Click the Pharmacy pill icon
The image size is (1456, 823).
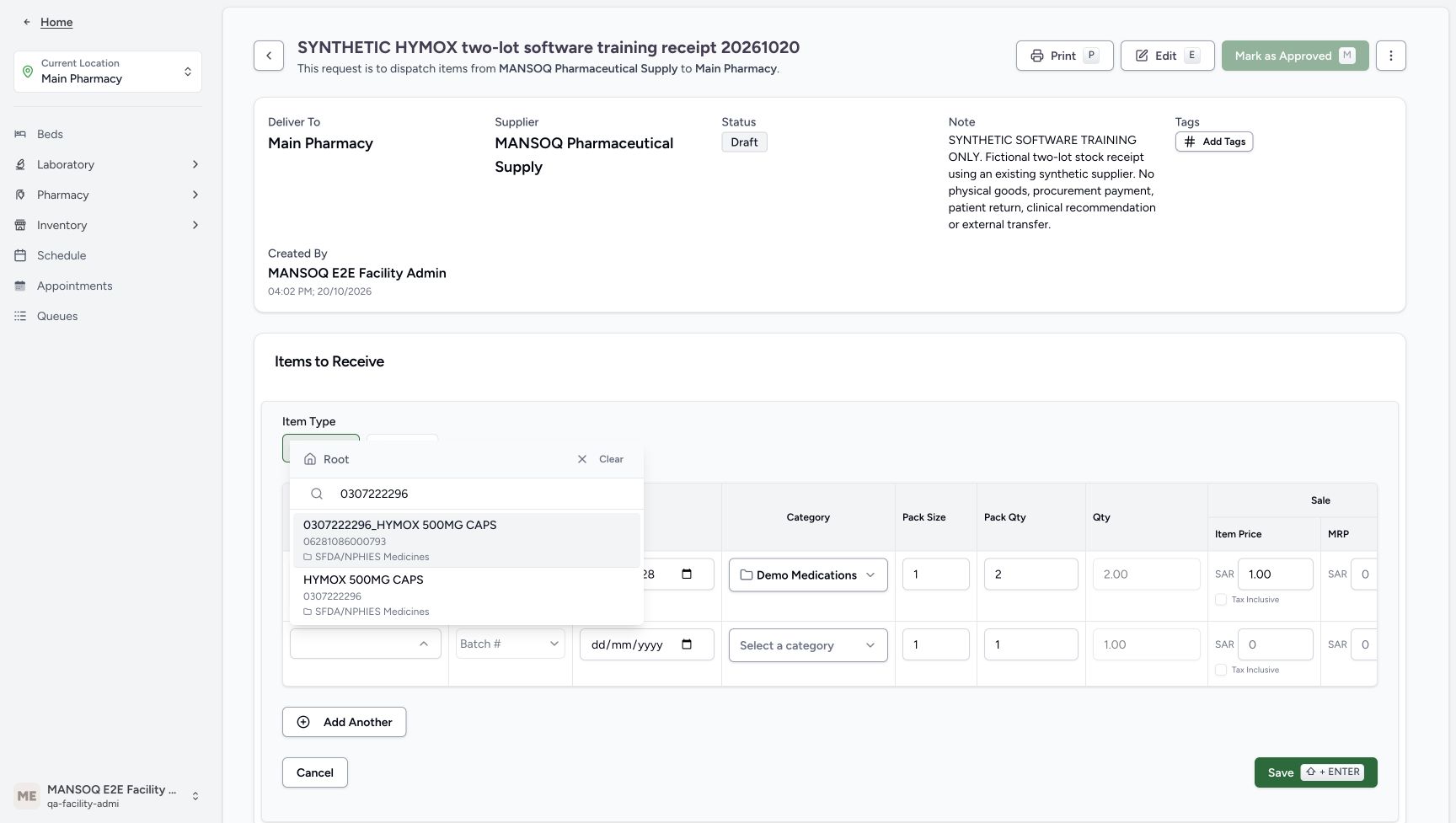coord(20,195)
